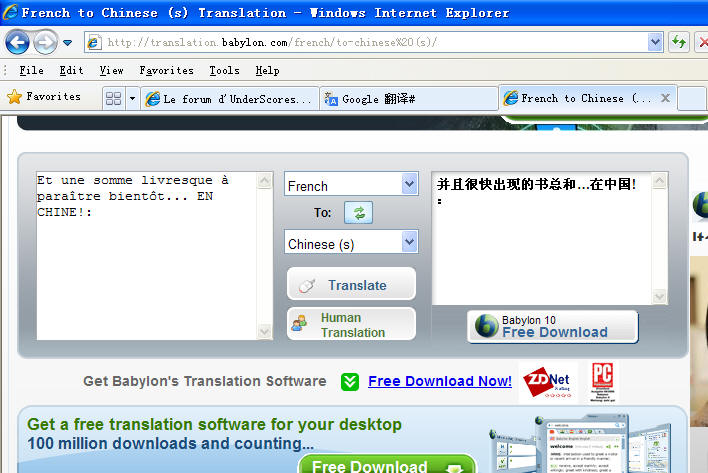
Task: Go forward with the Forward arrow button
Action: (x=45, y=43)
